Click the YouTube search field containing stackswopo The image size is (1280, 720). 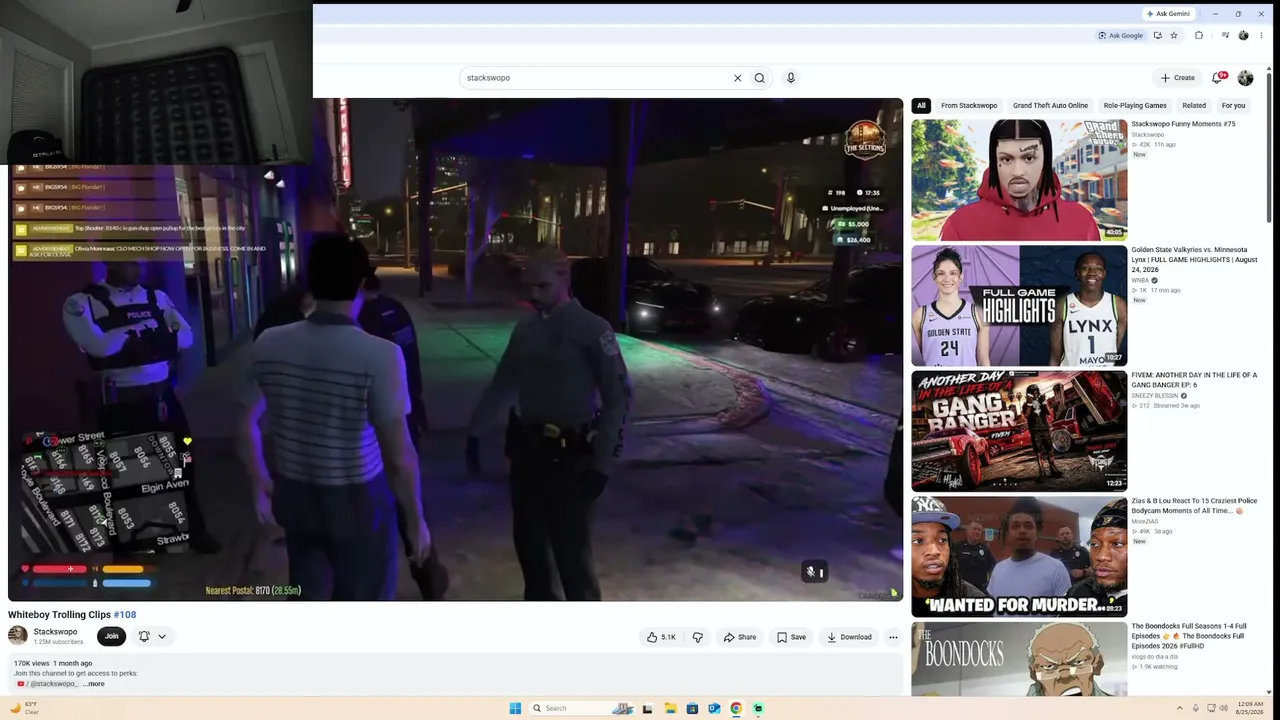pos(596,78)
